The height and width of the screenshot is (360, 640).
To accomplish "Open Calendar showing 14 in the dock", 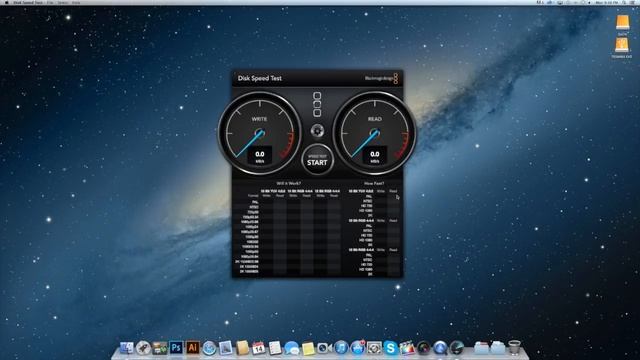I will click(x=258, y=348).
